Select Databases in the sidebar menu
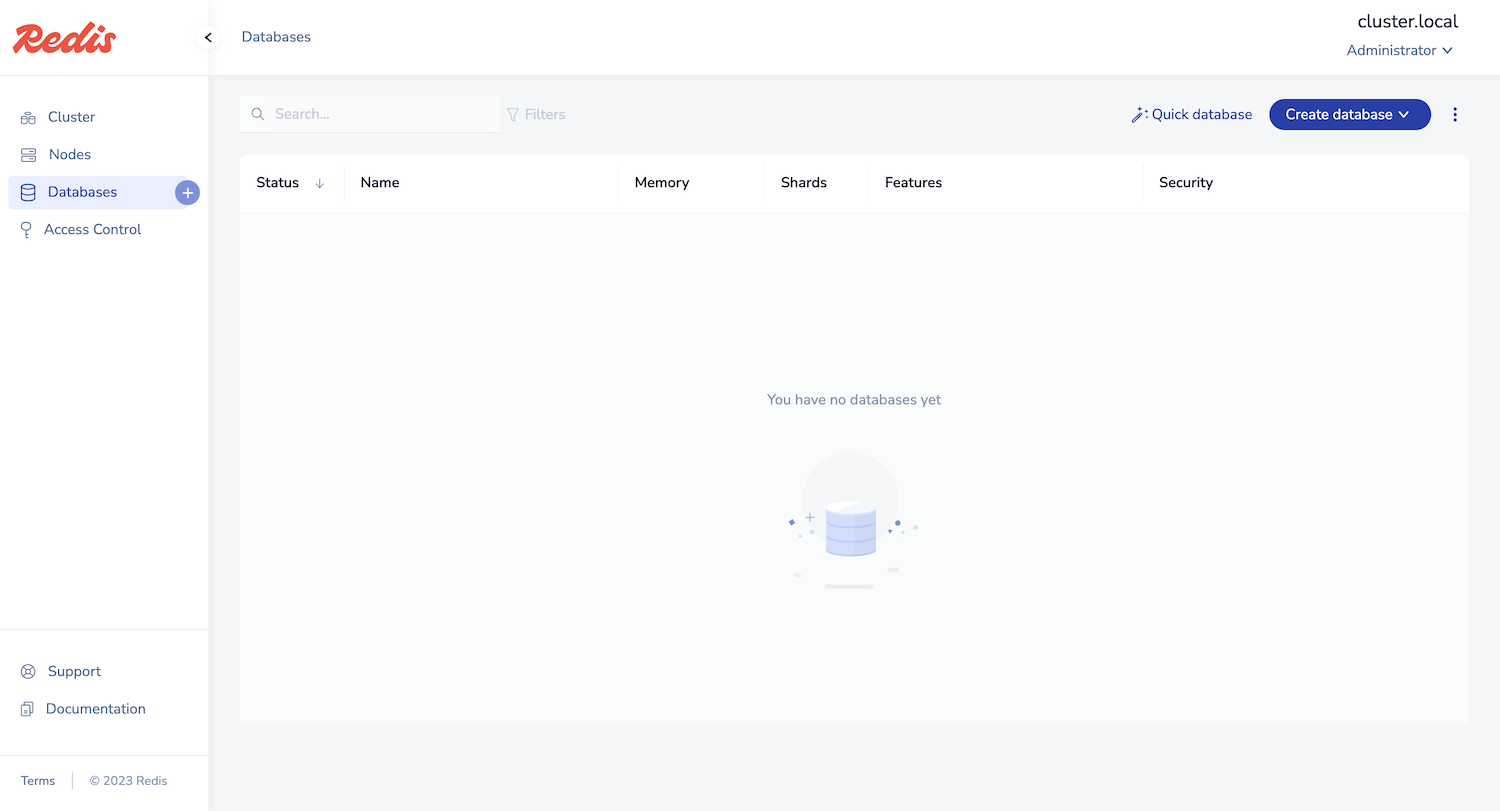Viewport: 1500px width, 811px height. pyautogui.click(x=82, y=192)
